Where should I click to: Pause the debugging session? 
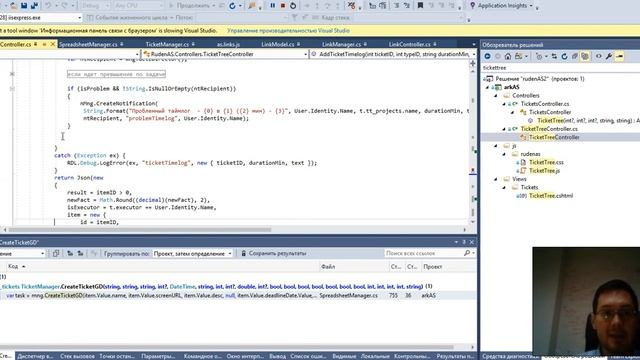272,6
